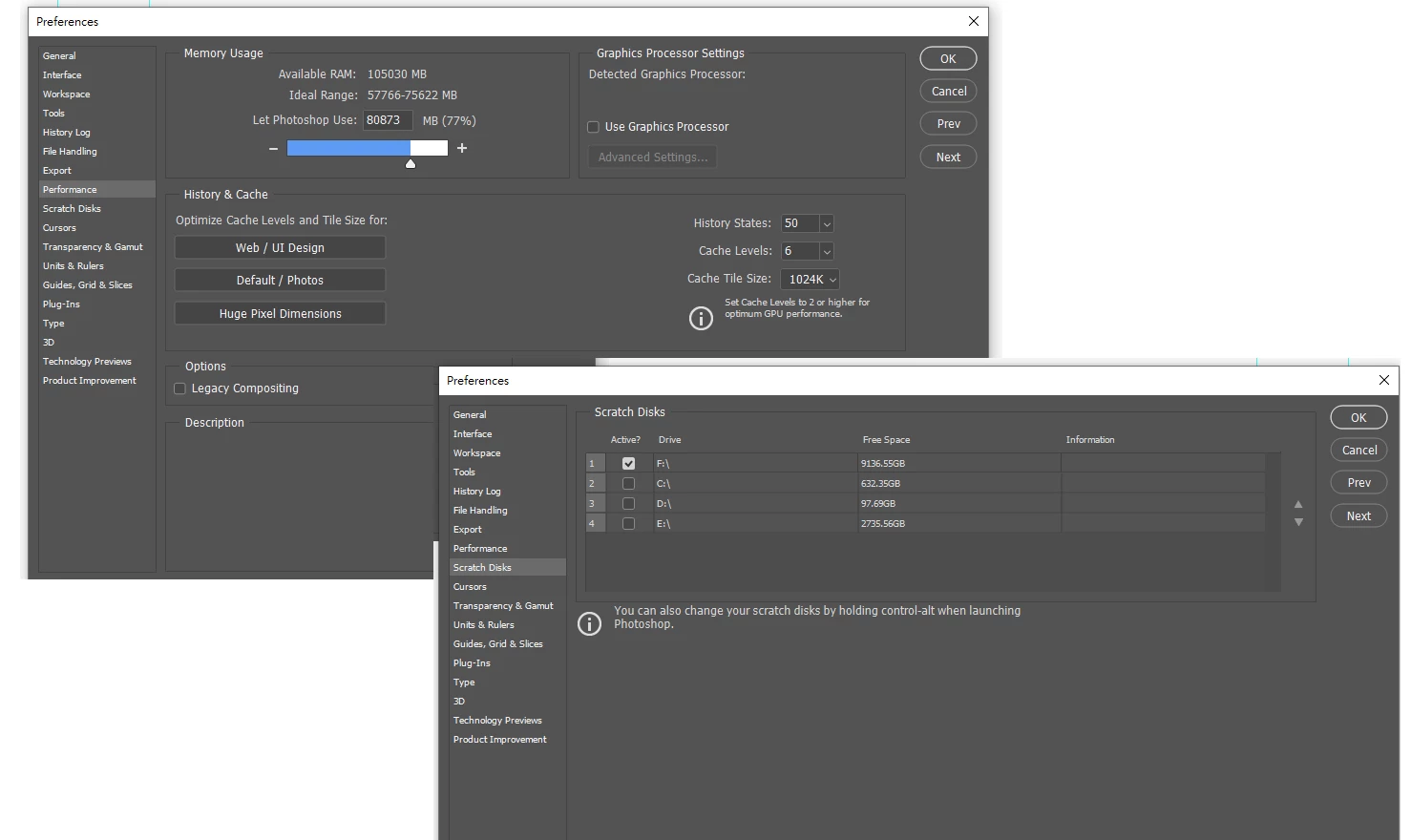
Task: Click the Free Space column header
Action: tap(886, 440)
